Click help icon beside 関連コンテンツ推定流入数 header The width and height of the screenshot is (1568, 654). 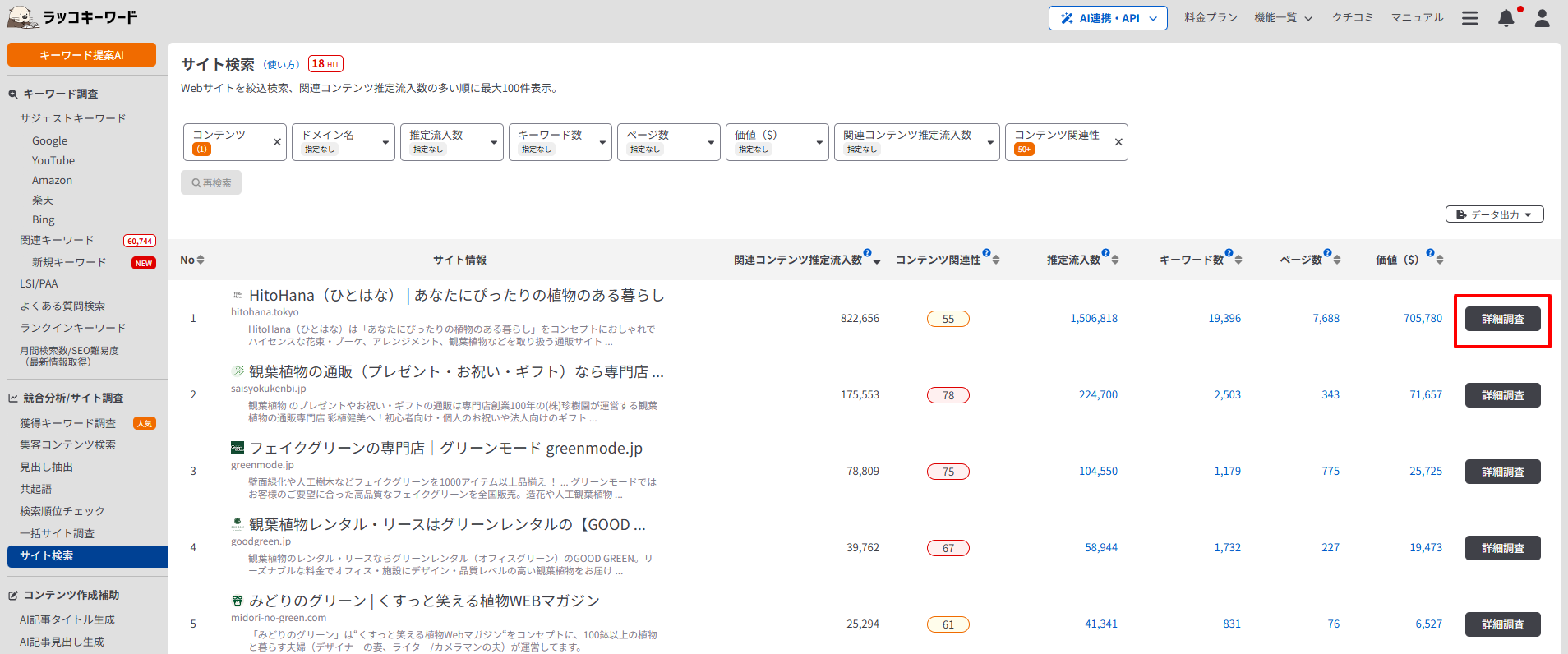click(867, 253)
